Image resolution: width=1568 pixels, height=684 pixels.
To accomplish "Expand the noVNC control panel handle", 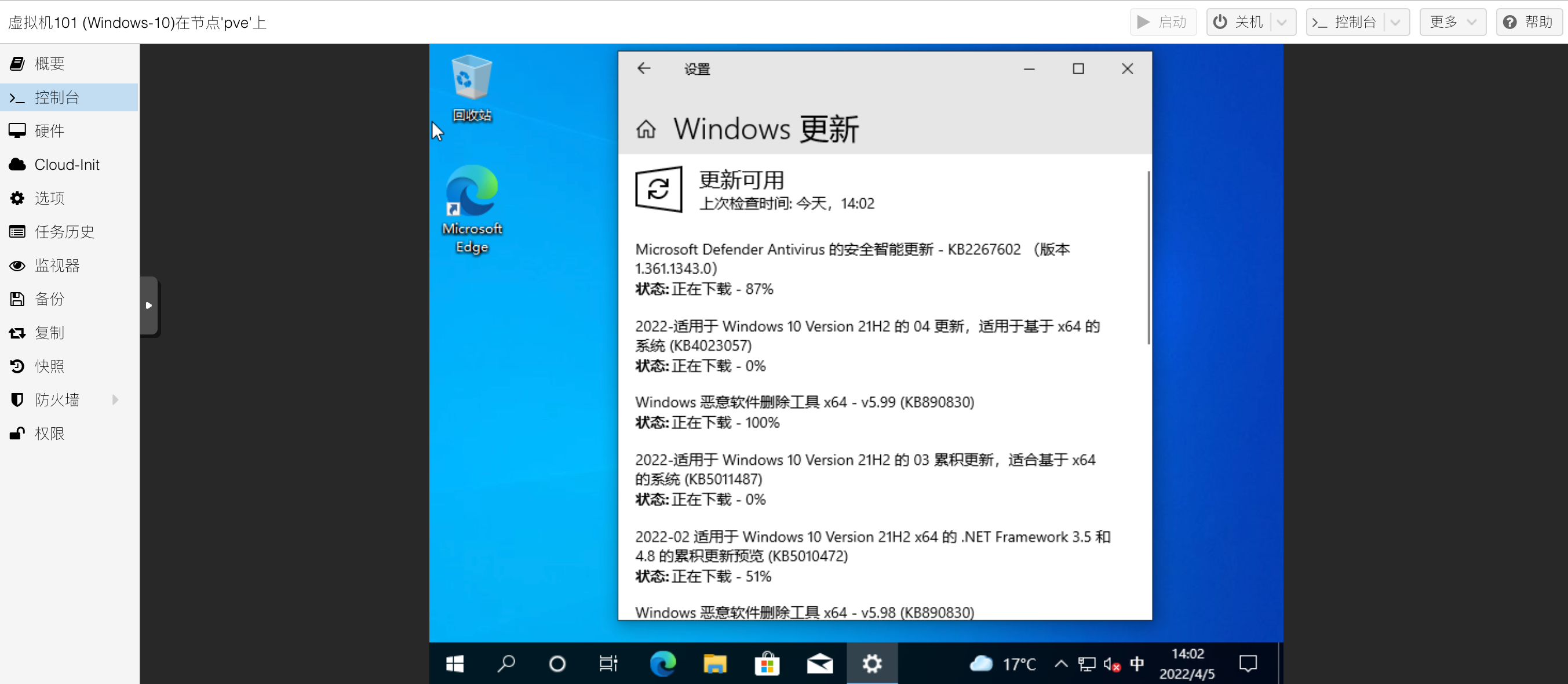I will click(x=149, y=305).
